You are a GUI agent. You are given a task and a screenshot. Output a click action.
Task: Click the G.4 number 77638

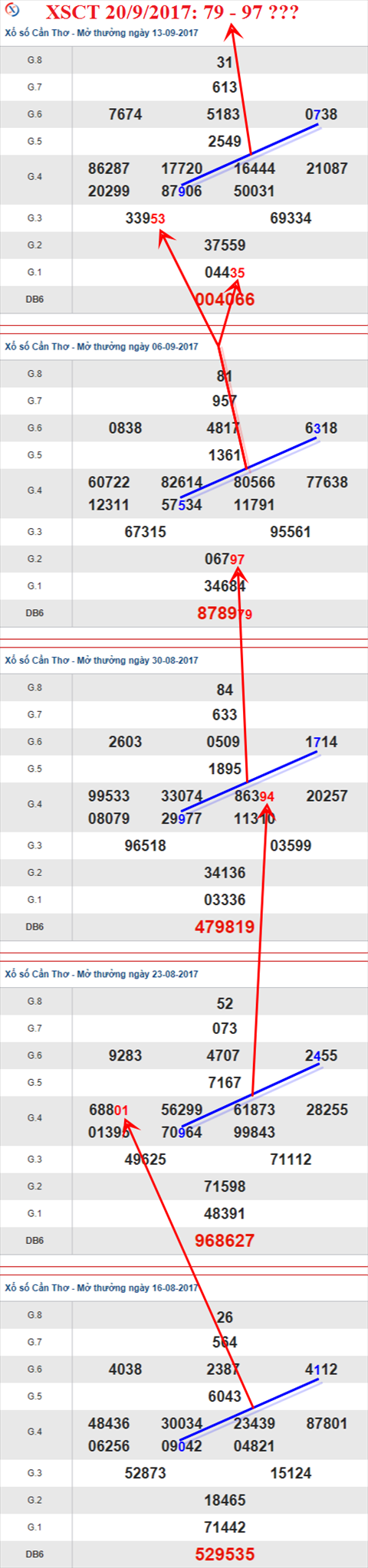pyautogui.click(x=327, y=483)
